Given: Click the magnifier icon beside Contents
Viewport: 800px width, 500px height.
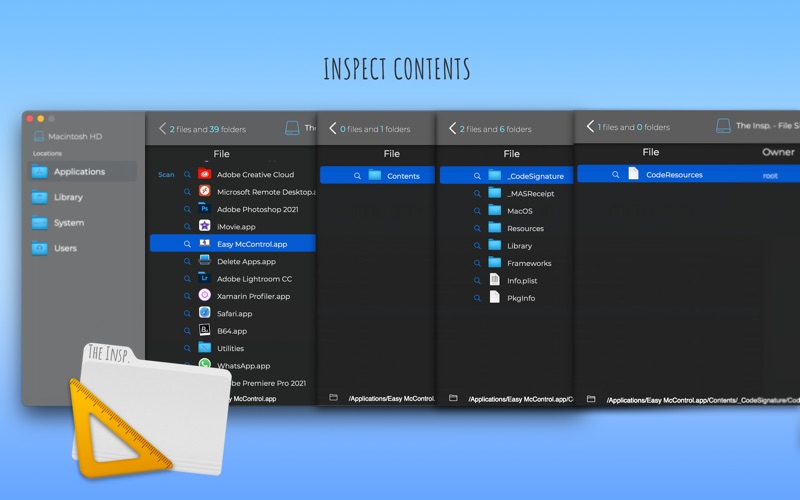Looking at the screenshot, I should (x=357, y=176).
